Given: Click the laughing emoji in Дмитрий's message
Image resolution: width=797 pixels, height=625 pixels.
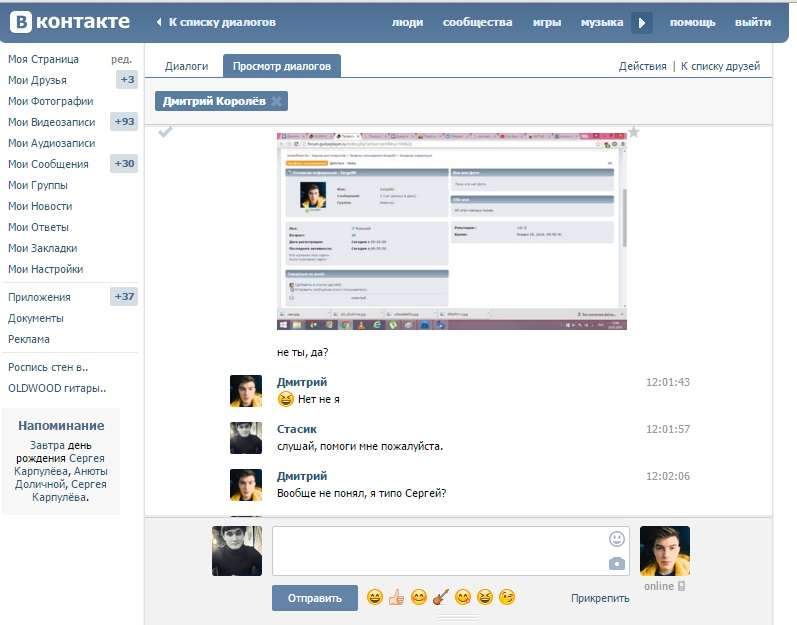Looking at the screenshot, I should [x=286, y=399].
